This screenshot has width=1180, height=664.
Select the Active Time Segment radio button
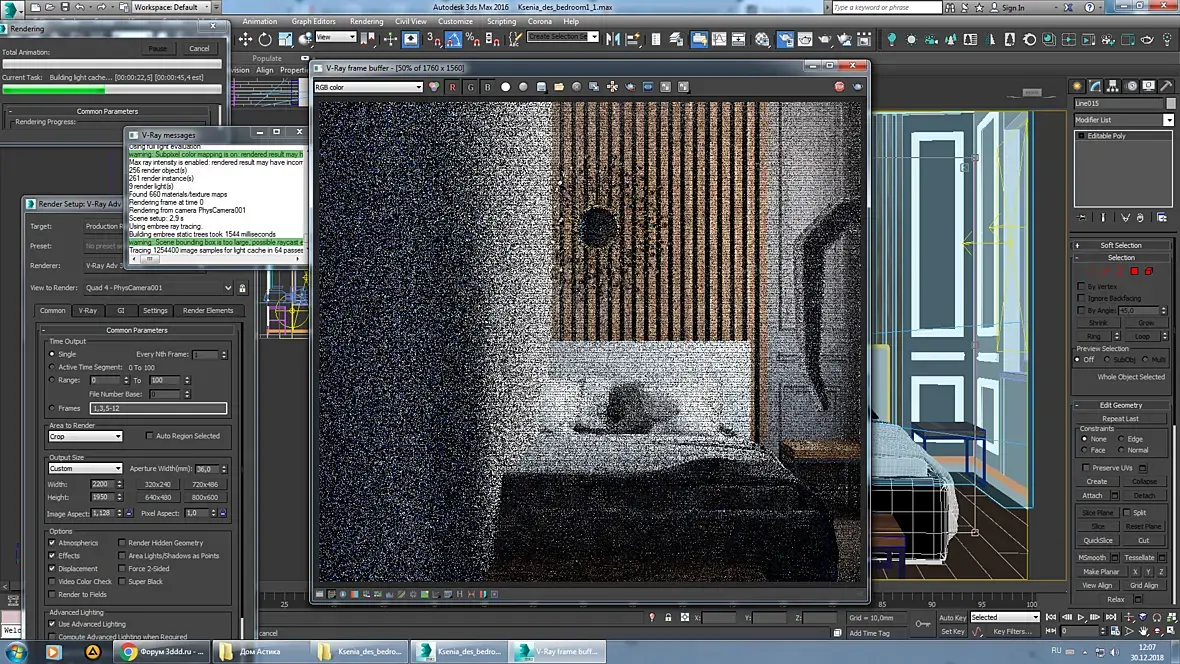tap(53, 367)
